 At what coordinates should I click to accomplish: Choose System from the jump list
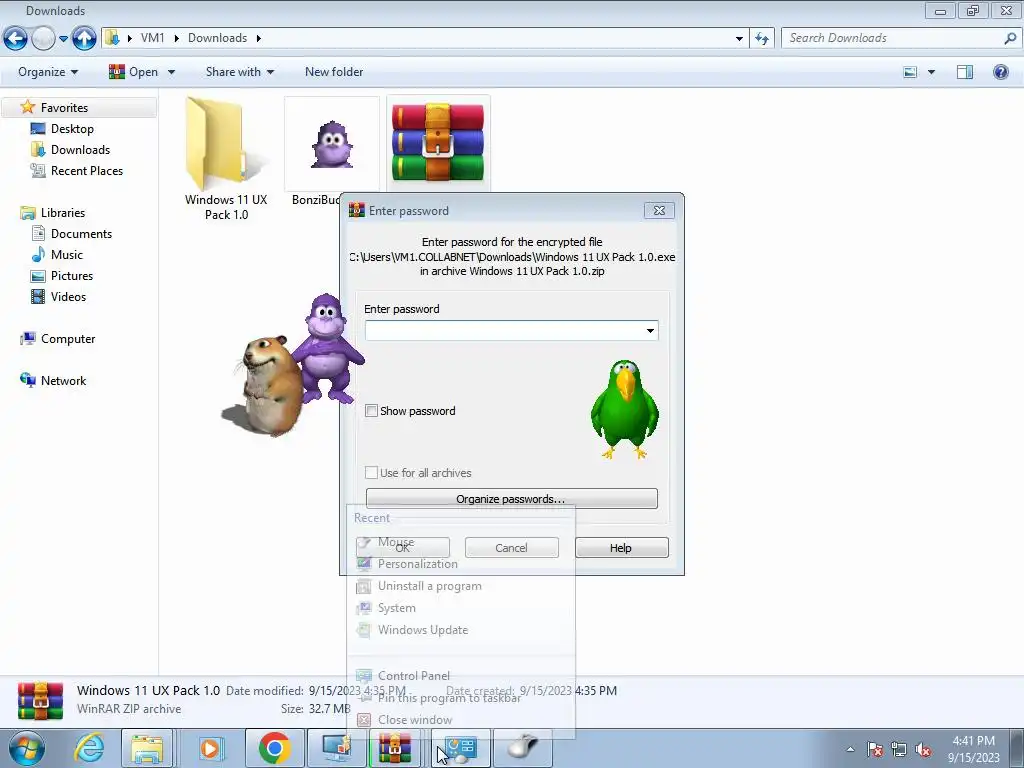point(396,608)
